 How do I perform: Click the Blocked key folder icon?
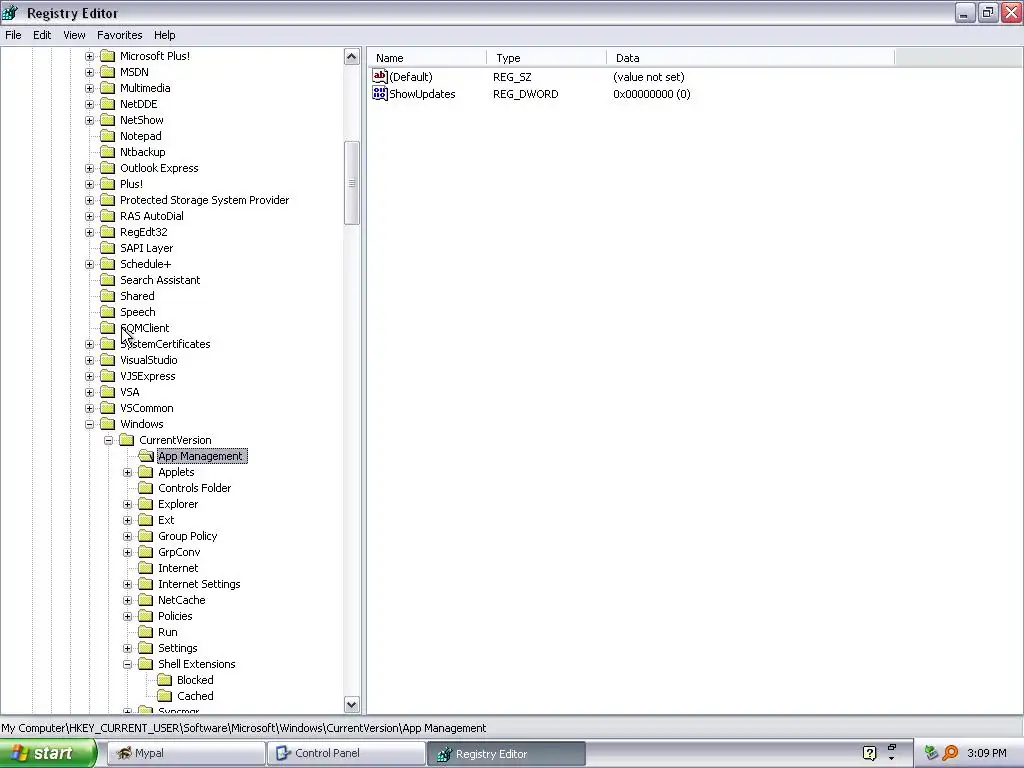click(x=165, y=680)
